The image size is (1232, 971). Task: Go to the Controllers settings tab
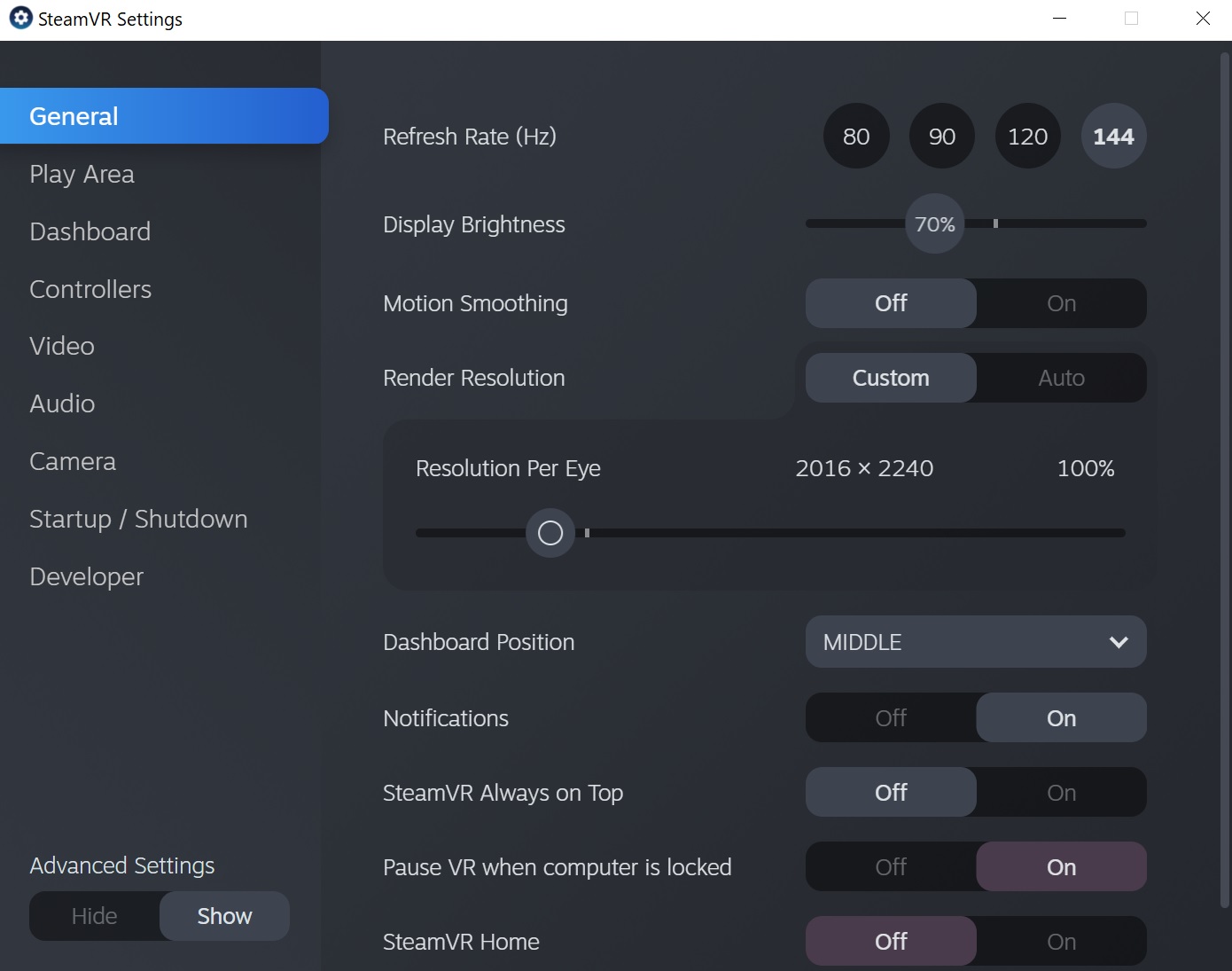pos(90,289)
